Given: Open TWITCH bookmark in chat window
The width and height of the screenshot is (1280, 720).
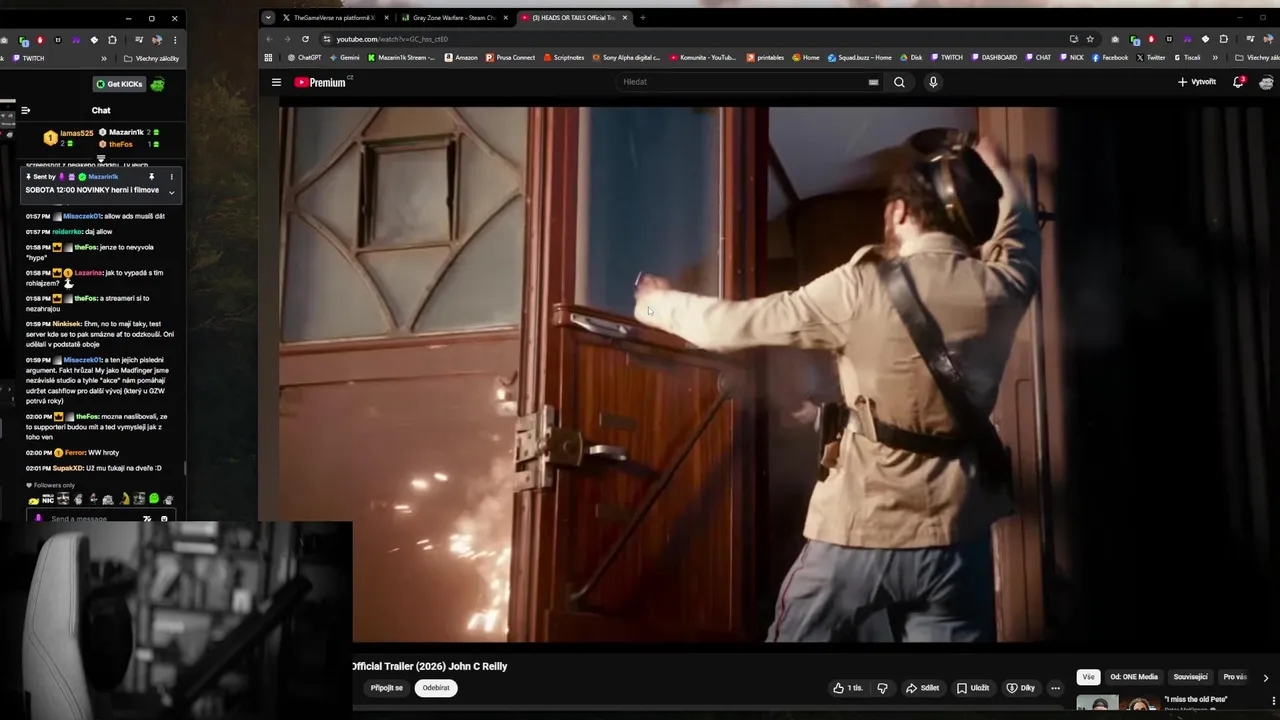Looking at the screenshot, I should (30, 59).
